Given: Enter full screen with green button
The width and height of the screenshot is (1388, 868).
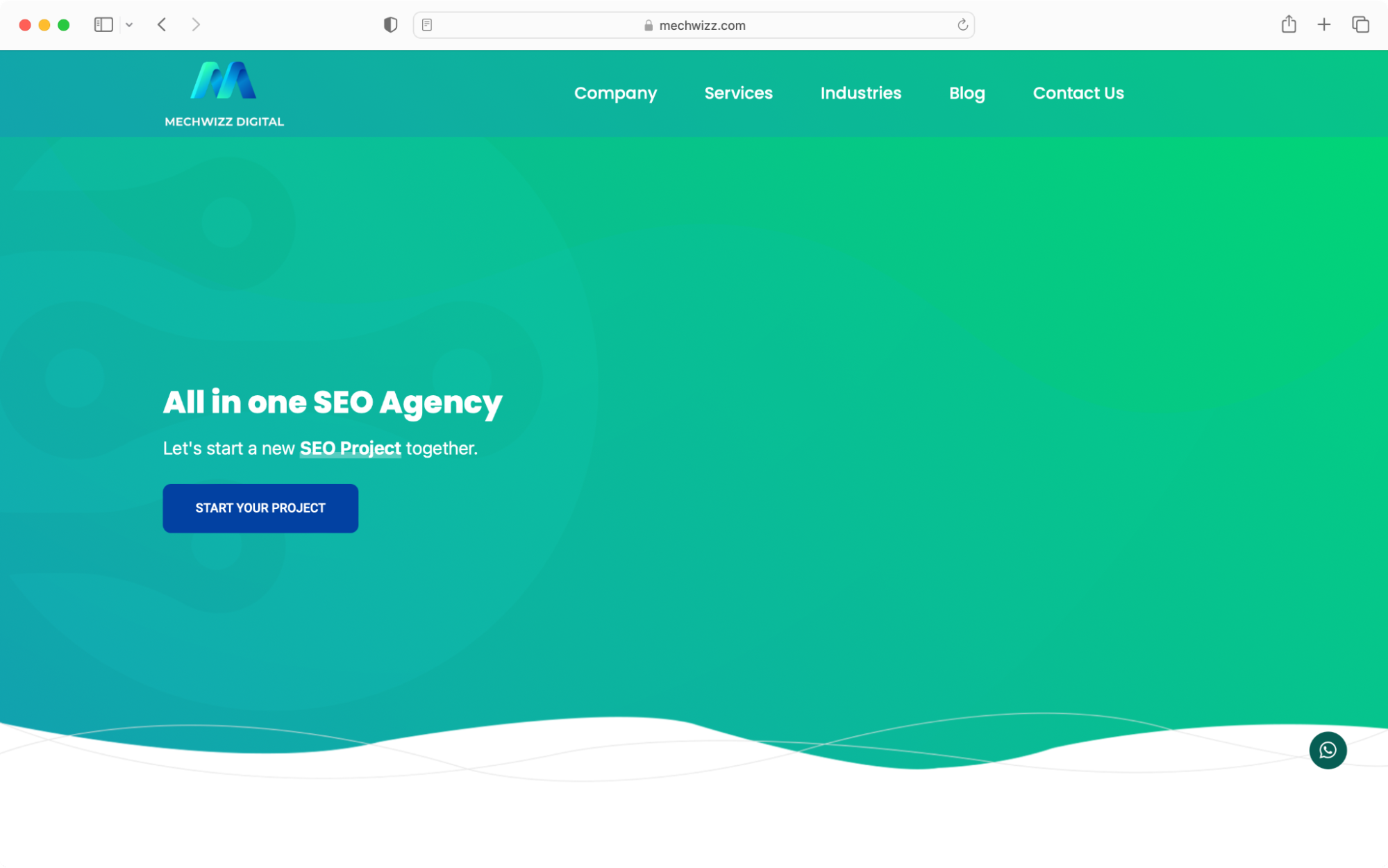Looking at the screenshot, I should pos(64,25).
